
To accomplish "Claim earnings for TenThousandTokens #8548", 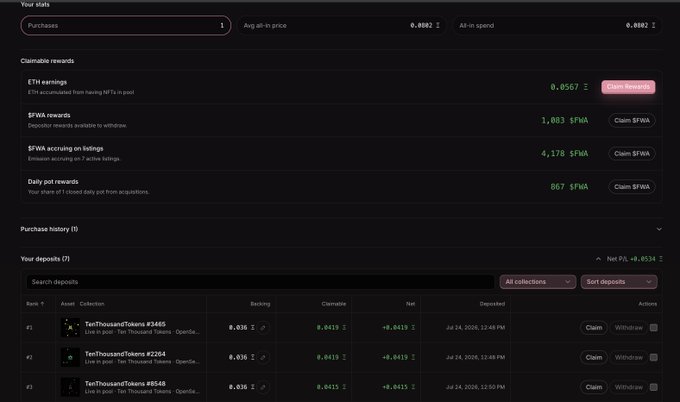I will pos(594,387).
